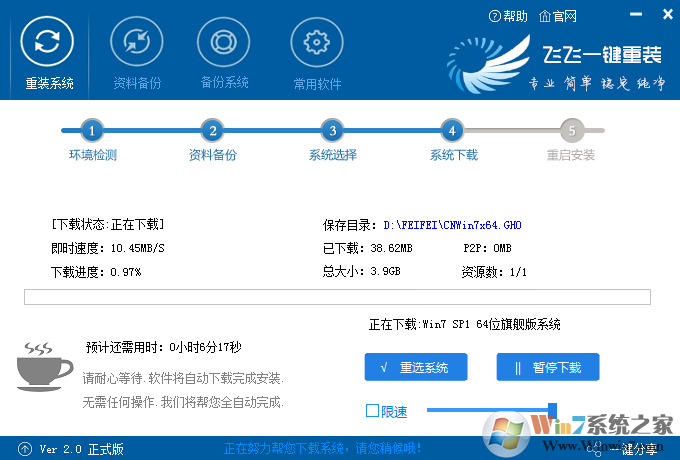Click the 已下载 38.62MB value
This screenshot has width=680, height=460.
click(x=391, y=248)
